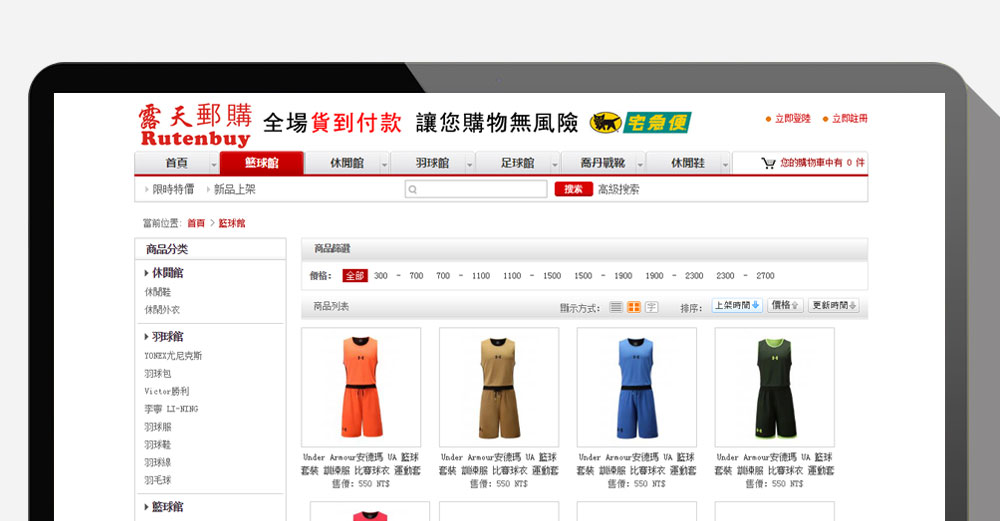Open the tan basketball jersey thumbnail
The width and height of the screenshot is (1000, 521).
click(x=499, y=387)
